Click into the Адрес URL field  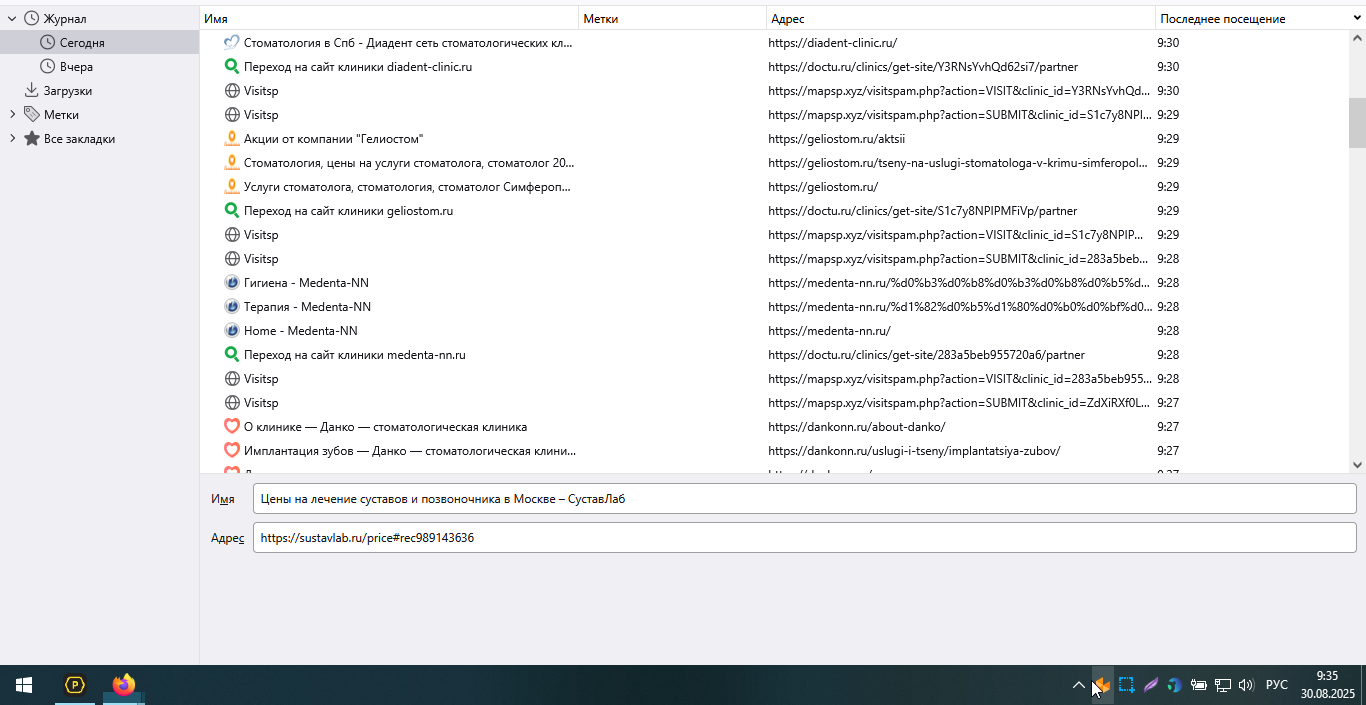(805, 537)
